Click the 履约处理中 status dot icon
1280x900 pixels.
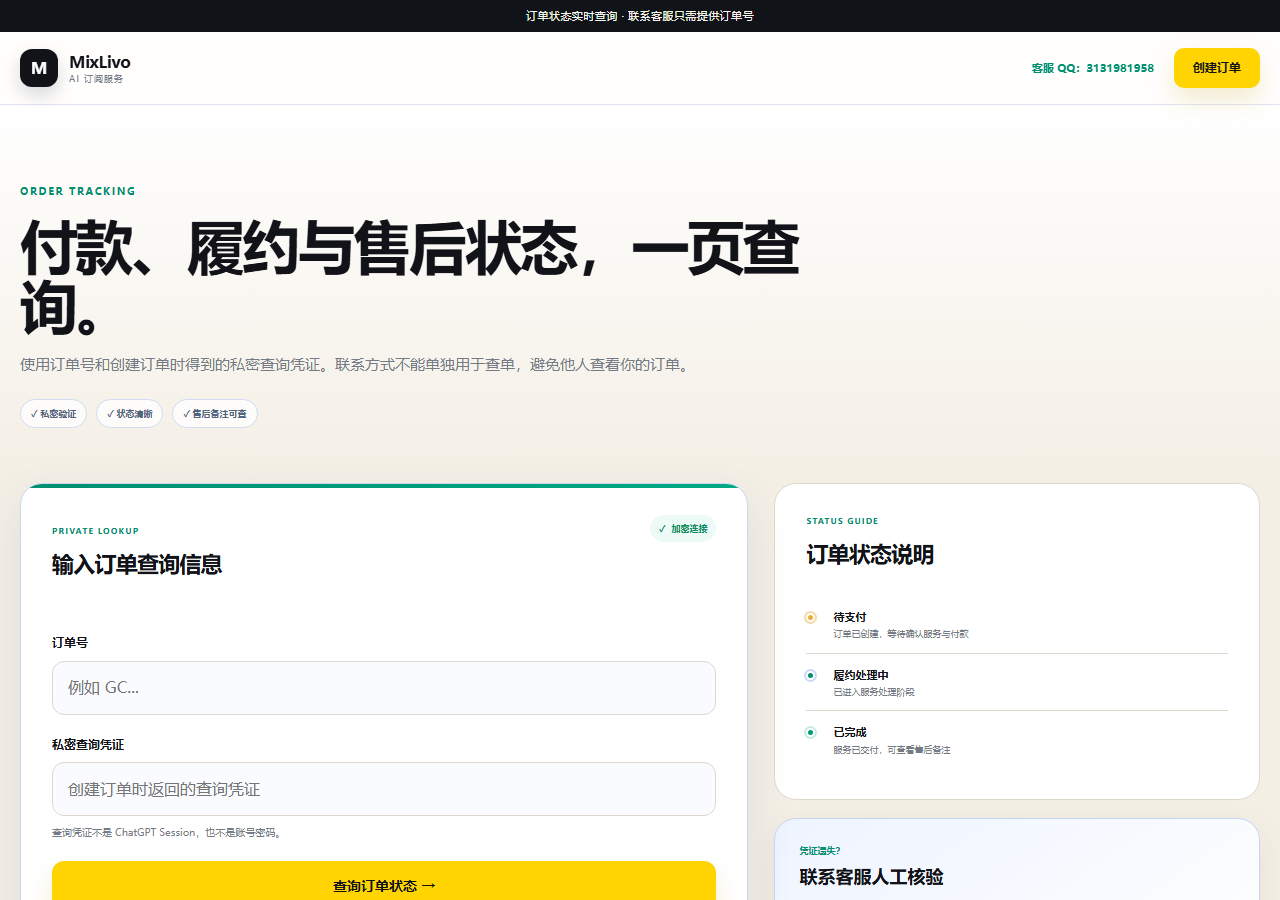click(x=811, y=675)
